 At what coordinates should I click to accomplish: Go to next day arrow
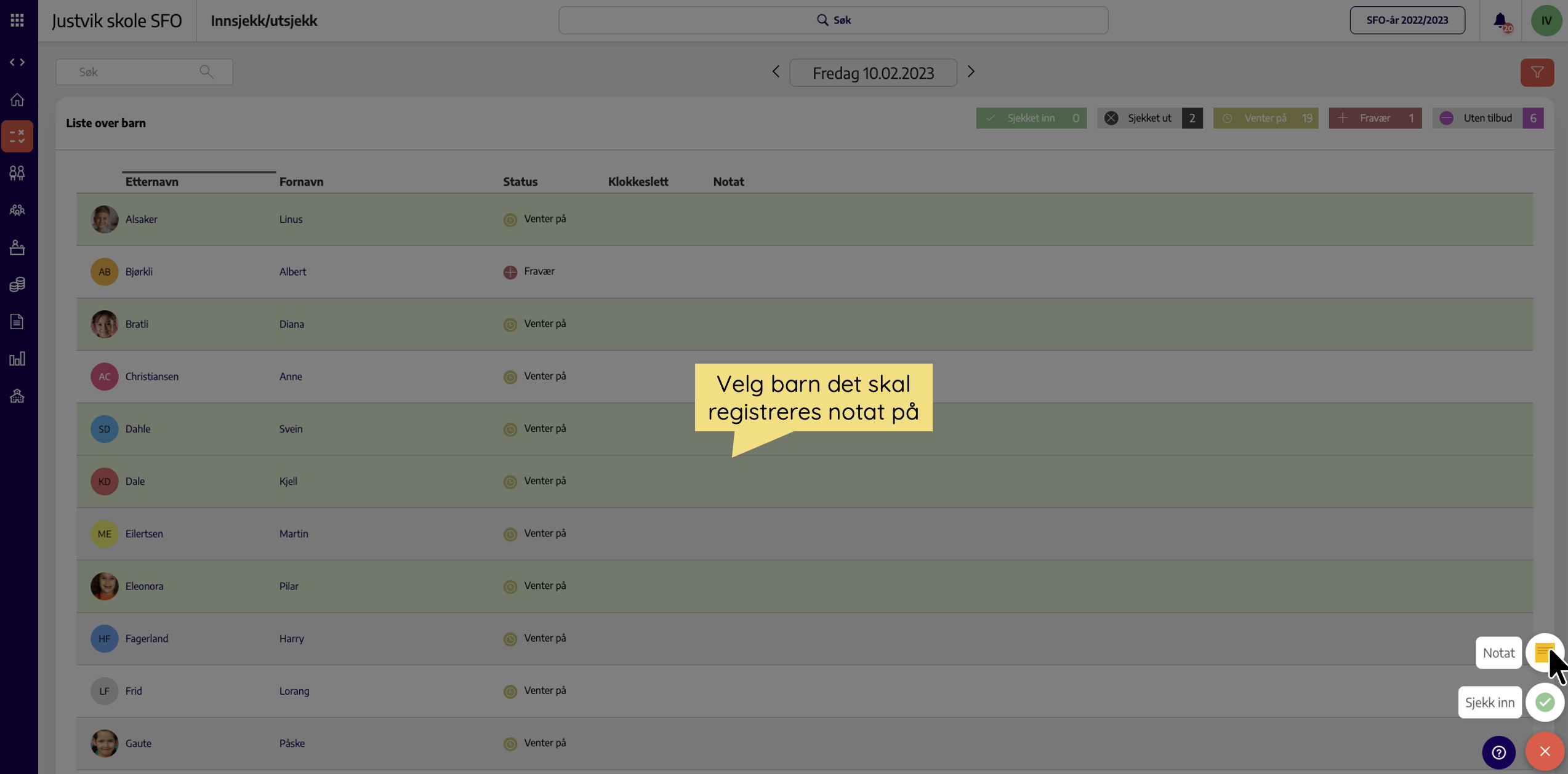[x=971, y=72]
